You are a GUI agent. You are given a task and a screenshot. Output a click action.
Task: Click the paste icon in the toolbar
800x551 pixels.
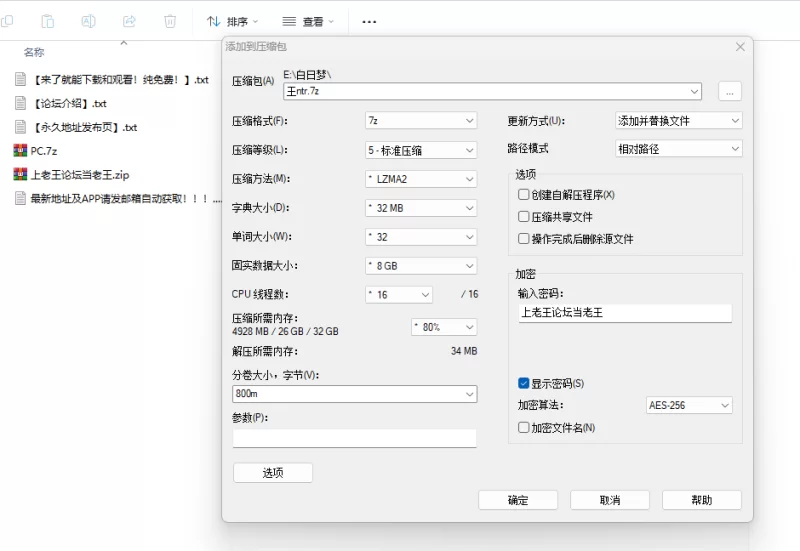pos(47,21)
